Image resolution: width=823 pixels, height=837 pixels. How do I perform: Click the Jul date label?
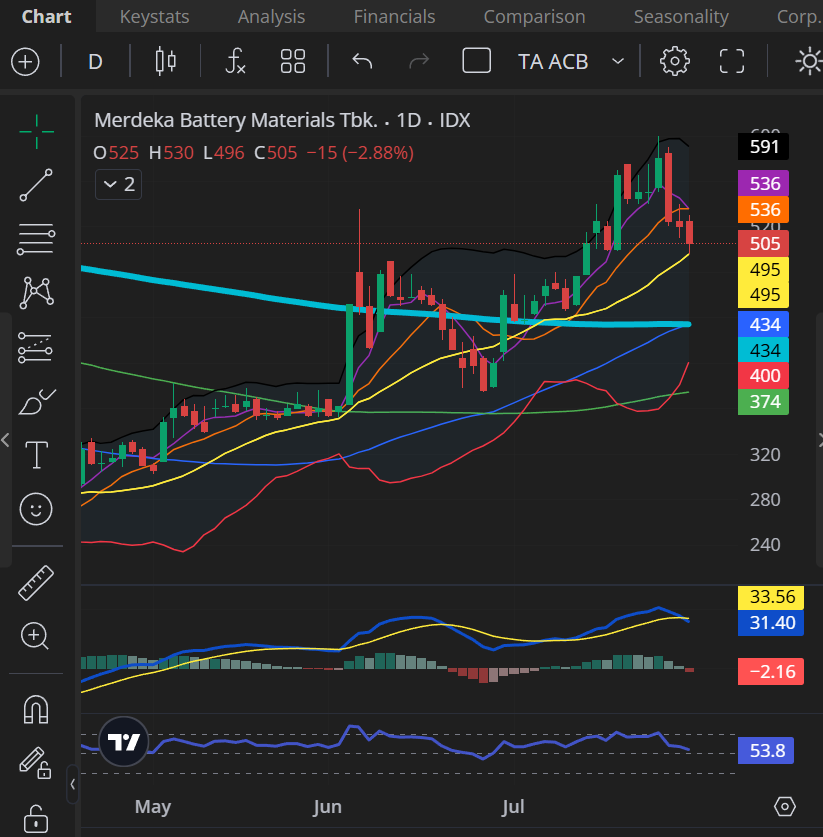513,806
